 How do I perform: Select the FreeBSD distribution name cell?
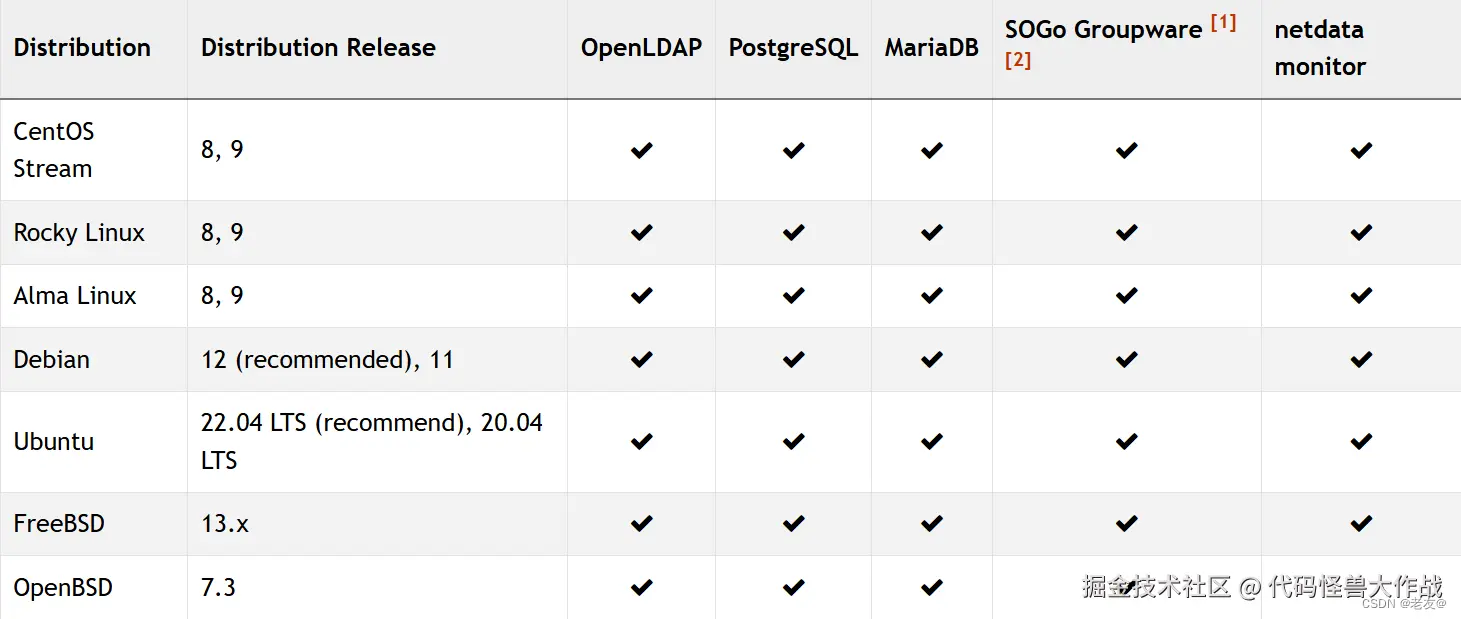(59, 523)
